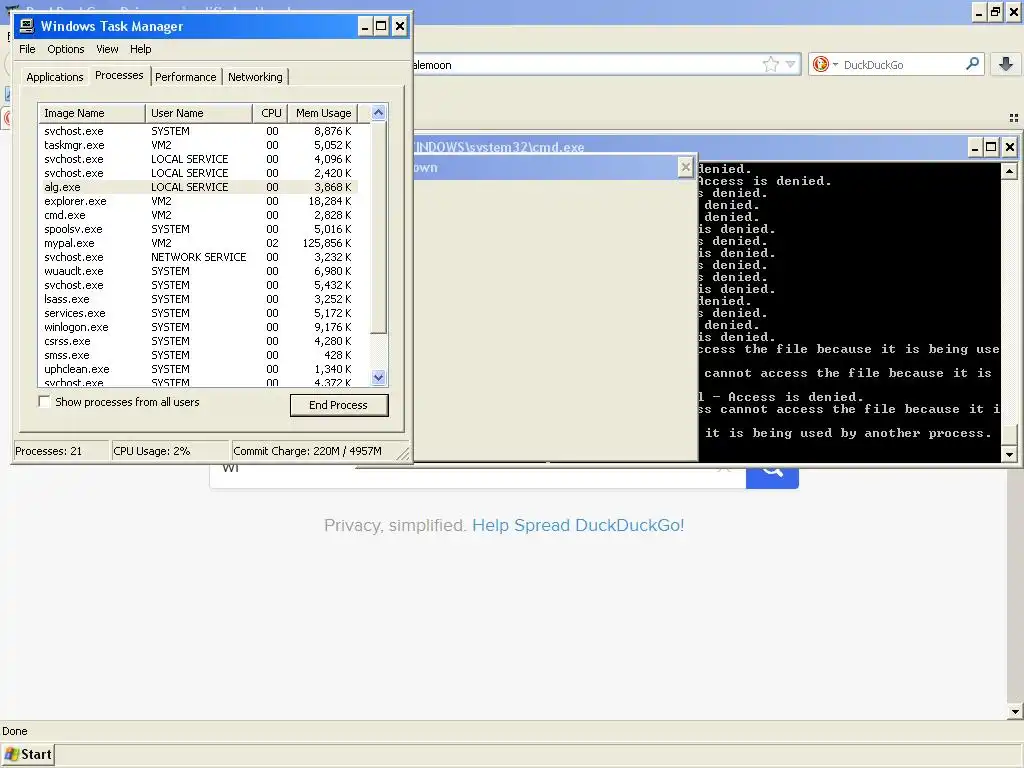Screen dimensions: 1024x768
Task: Click the process list scroll down arrow
Action: (x=379, y=377)
